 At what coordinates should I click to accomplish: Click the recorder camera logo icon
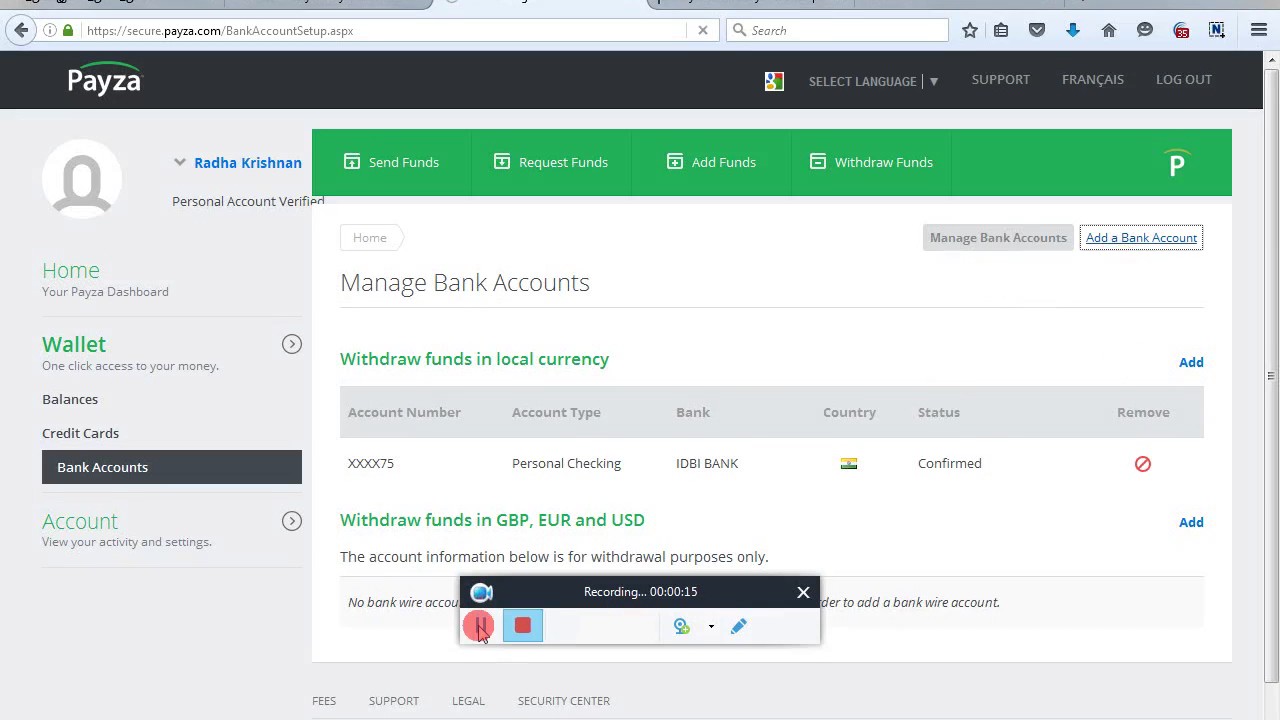coord(482,592)
